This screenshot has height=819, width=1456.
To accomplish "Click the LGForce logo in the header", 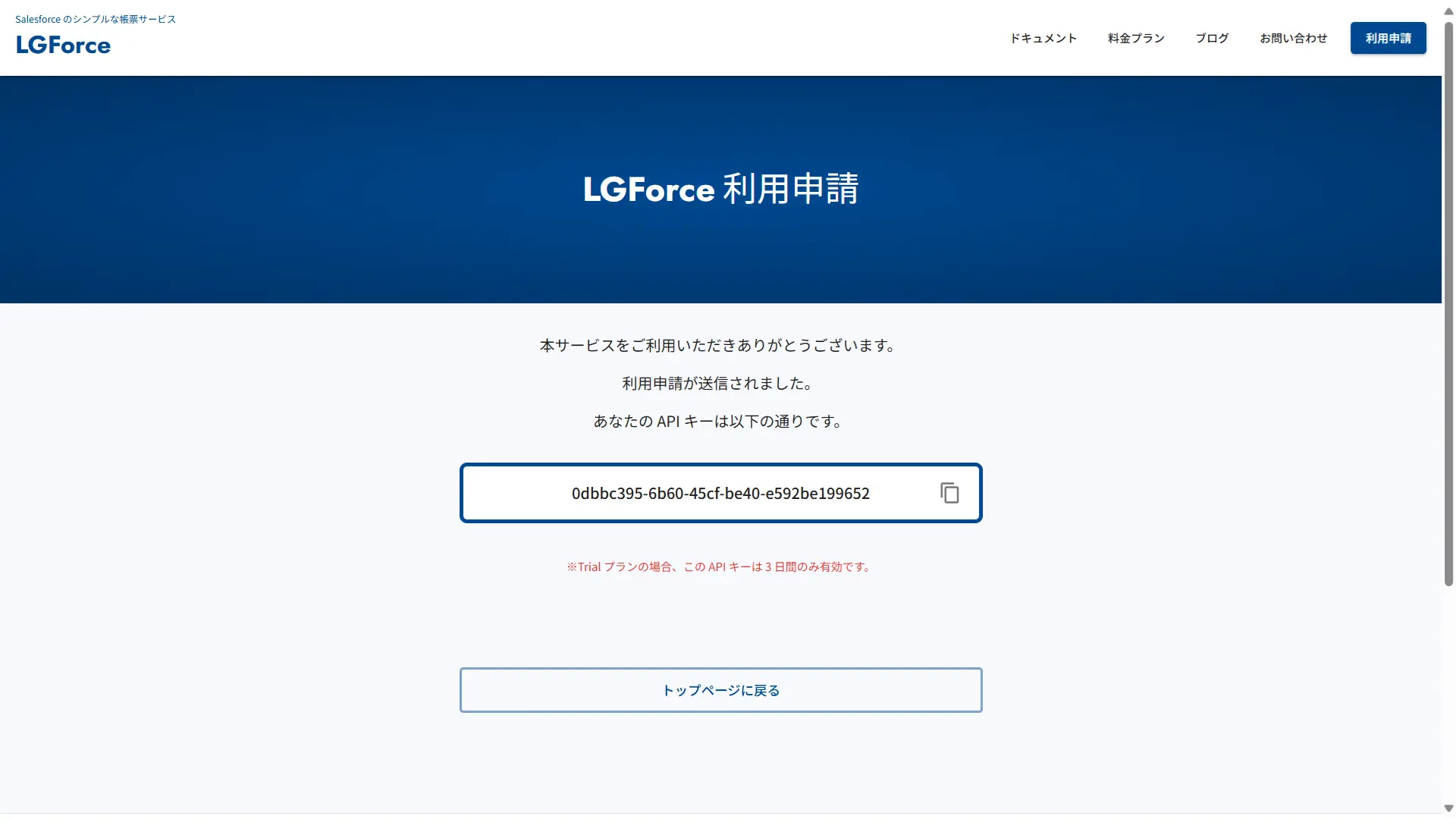I will pos(64,45).
